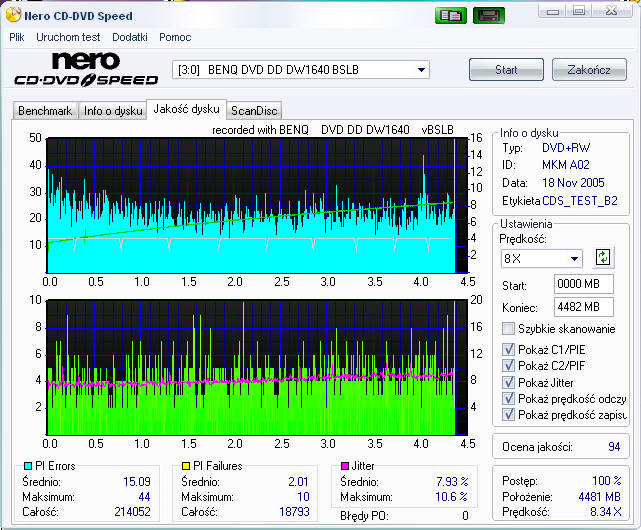
Task: Click the 18 Nov 2005 date value
Action: (x=573, y=182)
